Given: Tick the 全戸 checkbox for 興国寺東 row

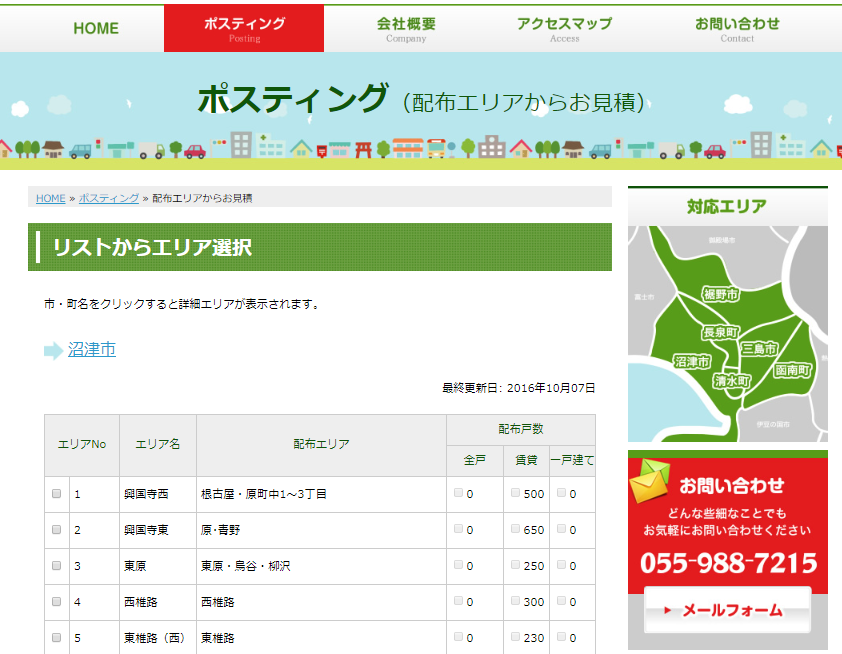Looking at the screenshot, I should tap(459, 529).
